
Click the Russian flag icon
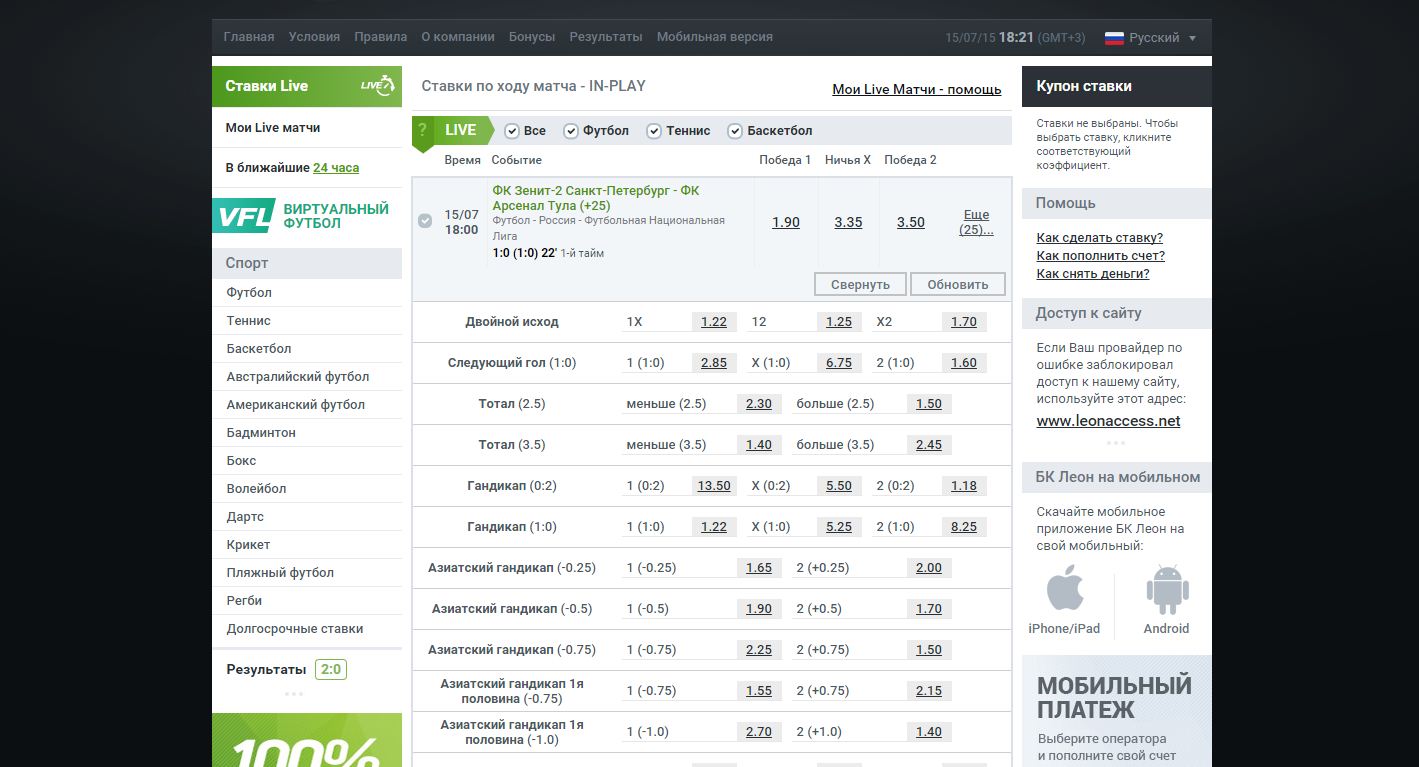(x=1114, y=38)
